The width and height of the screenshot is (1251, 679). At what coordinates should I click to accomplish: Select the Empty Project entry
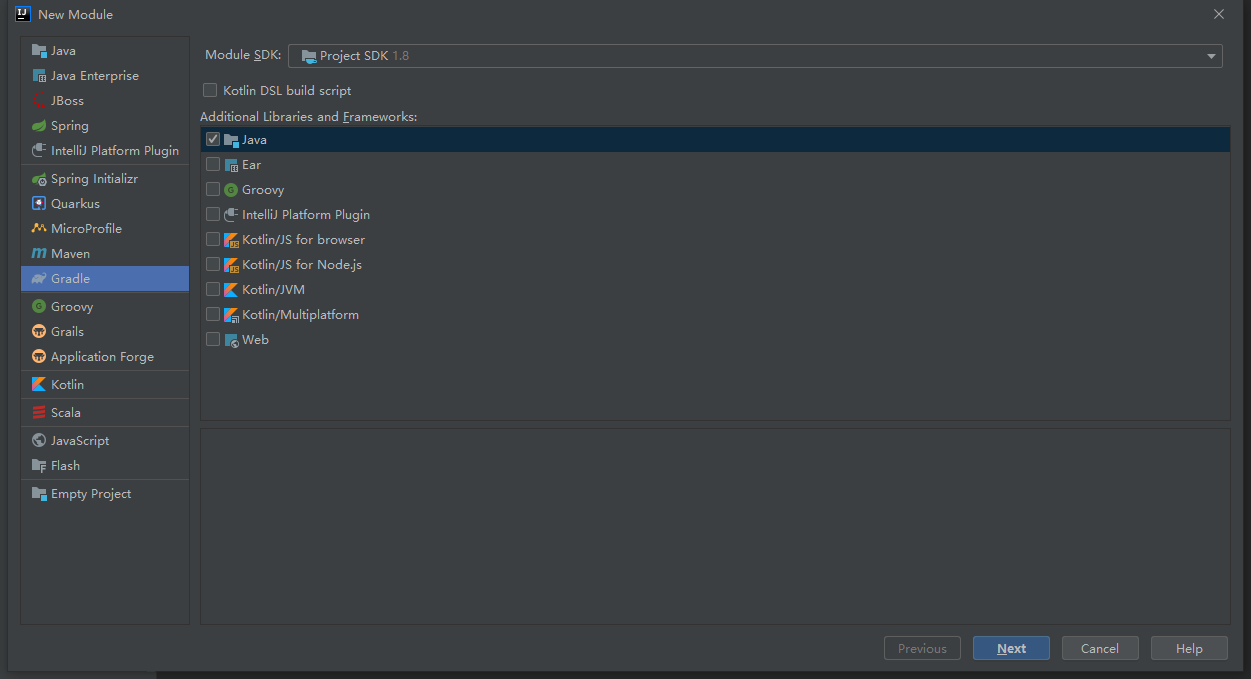105,494
